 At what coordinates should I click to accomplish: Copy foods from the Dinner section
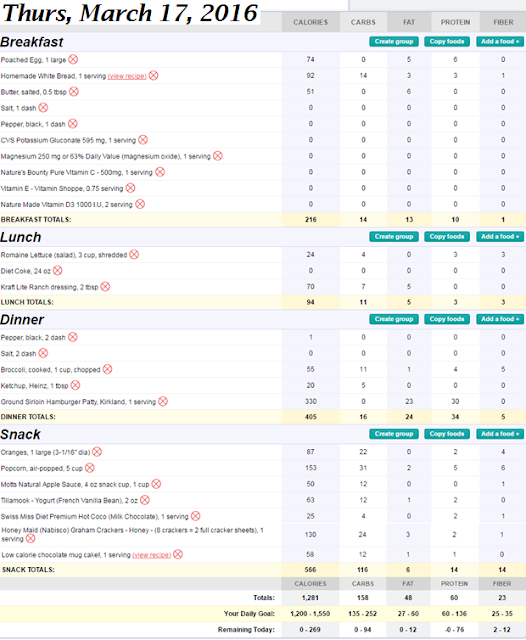[447, 319]
